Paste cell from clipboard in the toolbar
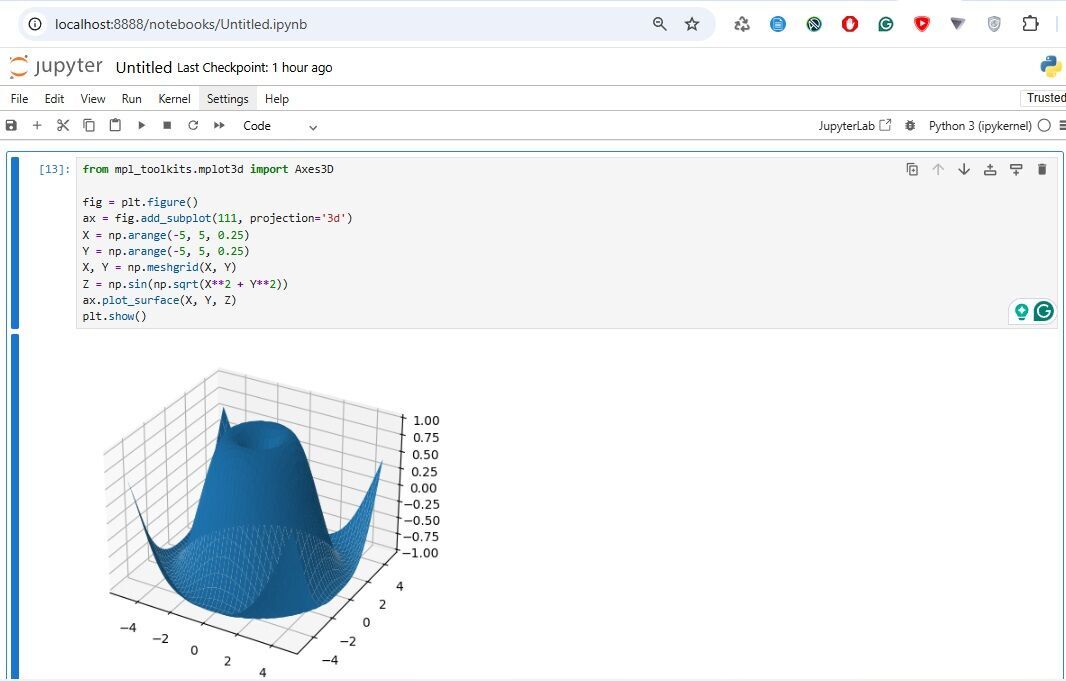The width and height of the screenshot is (1066, 681). 115,126
